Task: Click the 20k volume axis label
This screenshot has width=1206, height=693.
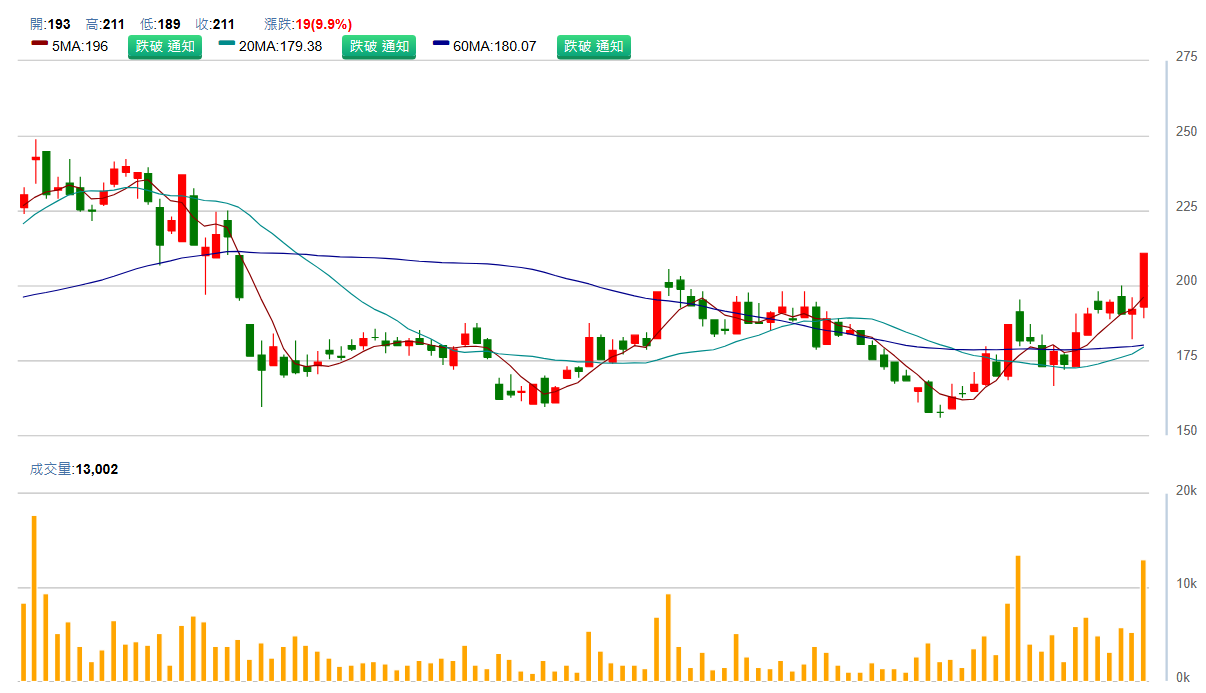Action: [x=1187, y=490]
